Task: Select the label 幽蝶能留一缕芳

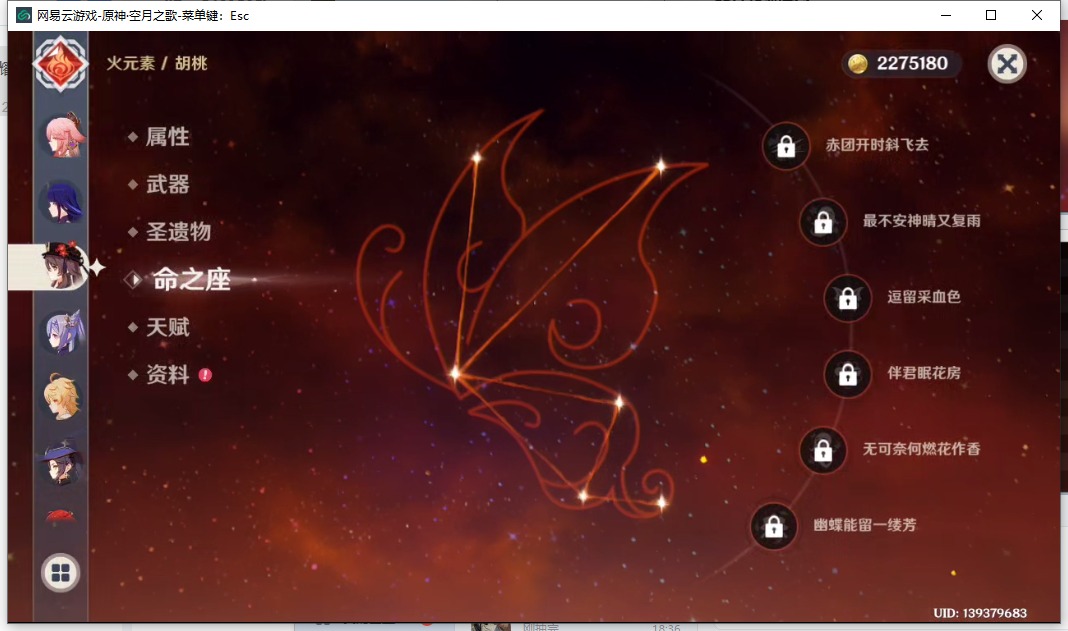Action: 865,525
